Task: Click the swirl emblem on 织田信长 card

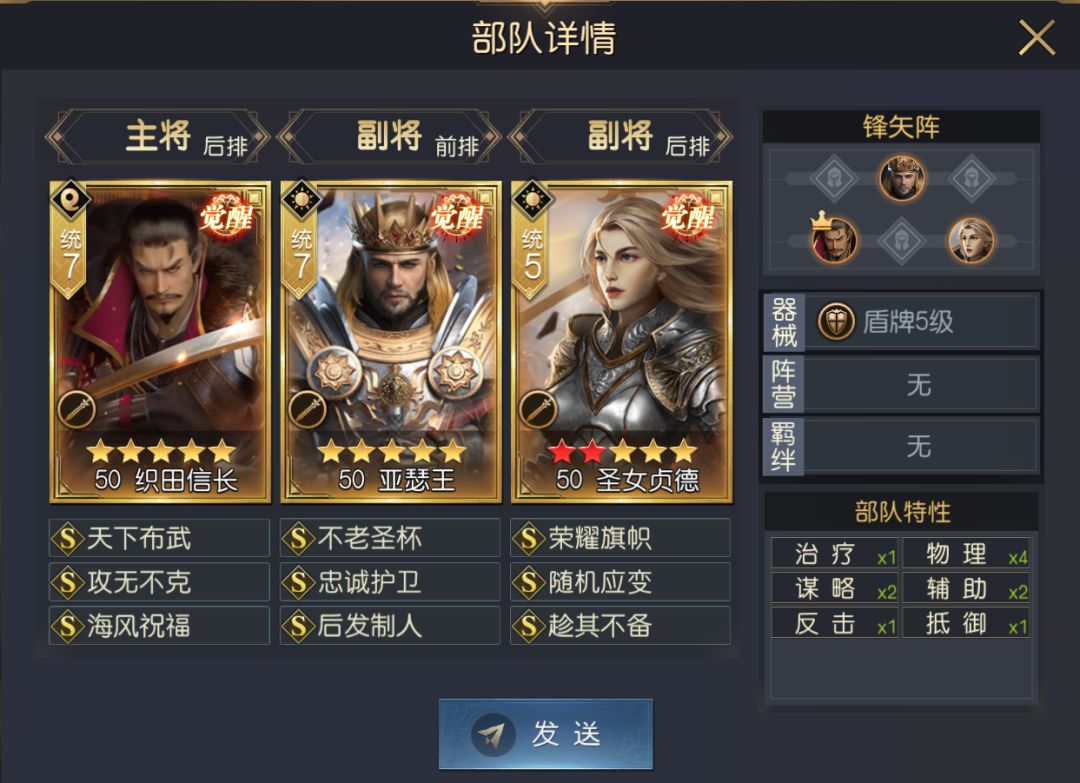Action: (x=70, y=200)
